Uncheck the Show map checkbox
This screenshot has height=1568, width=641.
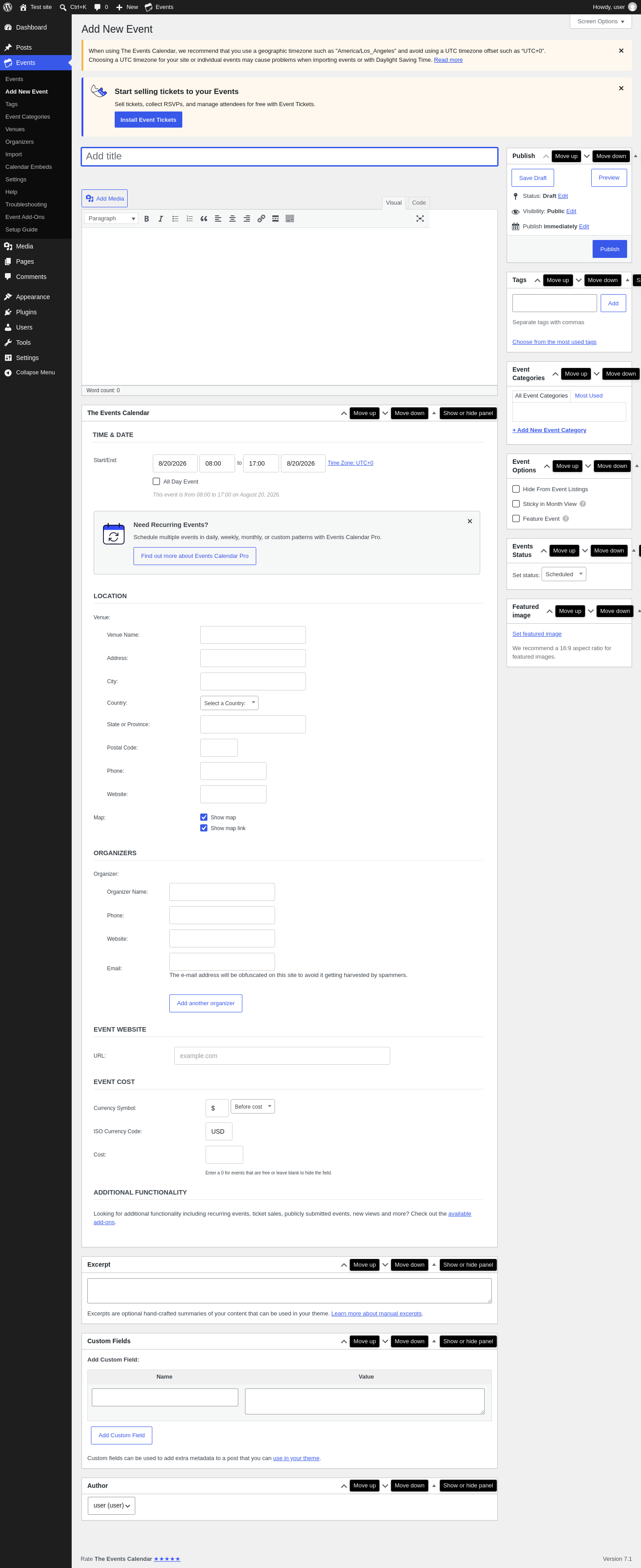click(x=204, y=818)
